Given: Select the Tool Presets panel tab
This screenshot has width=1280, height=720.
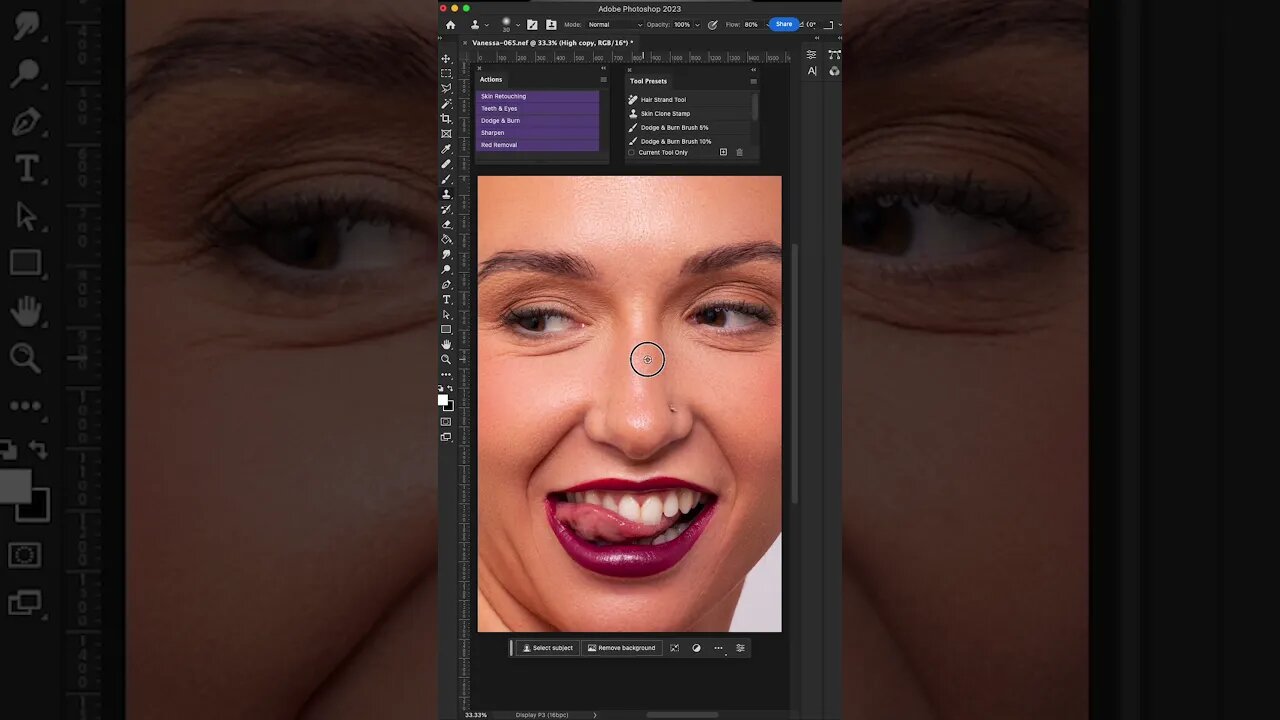Looking at the screenshot, I should [648, 81].
